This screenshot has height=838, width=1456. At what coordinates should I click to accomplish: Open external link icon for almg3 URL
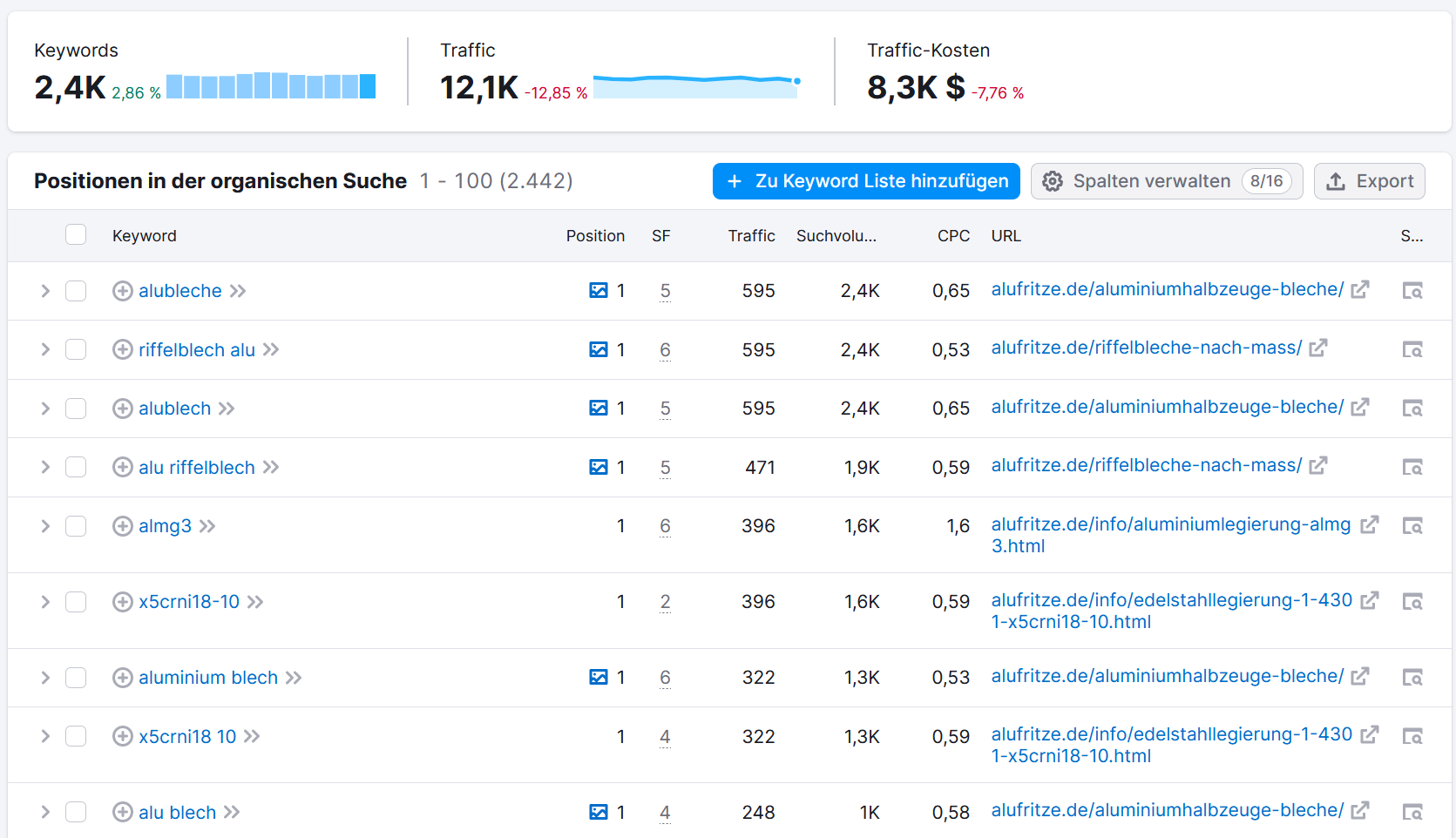(x=1370, y=524)
